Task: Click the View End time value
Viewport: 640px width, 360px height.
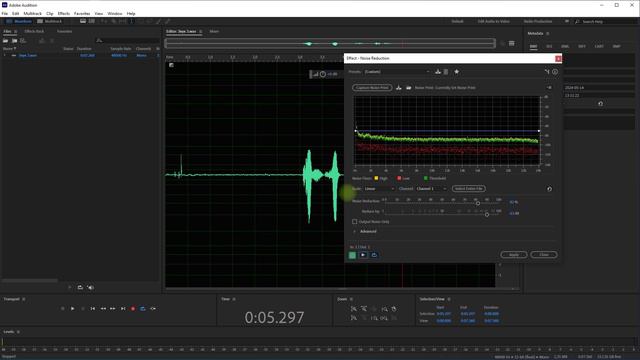Action: point(468,321)
